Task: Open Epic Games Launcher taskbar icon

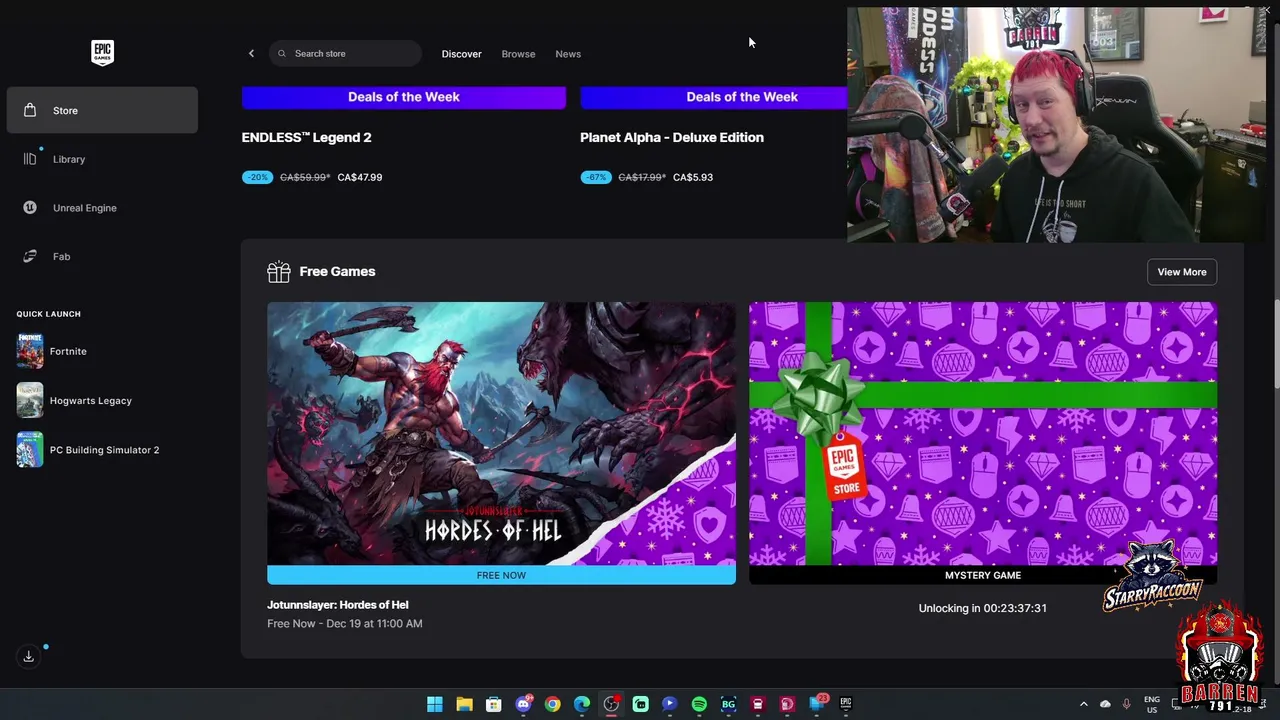Action: [846, 704]
